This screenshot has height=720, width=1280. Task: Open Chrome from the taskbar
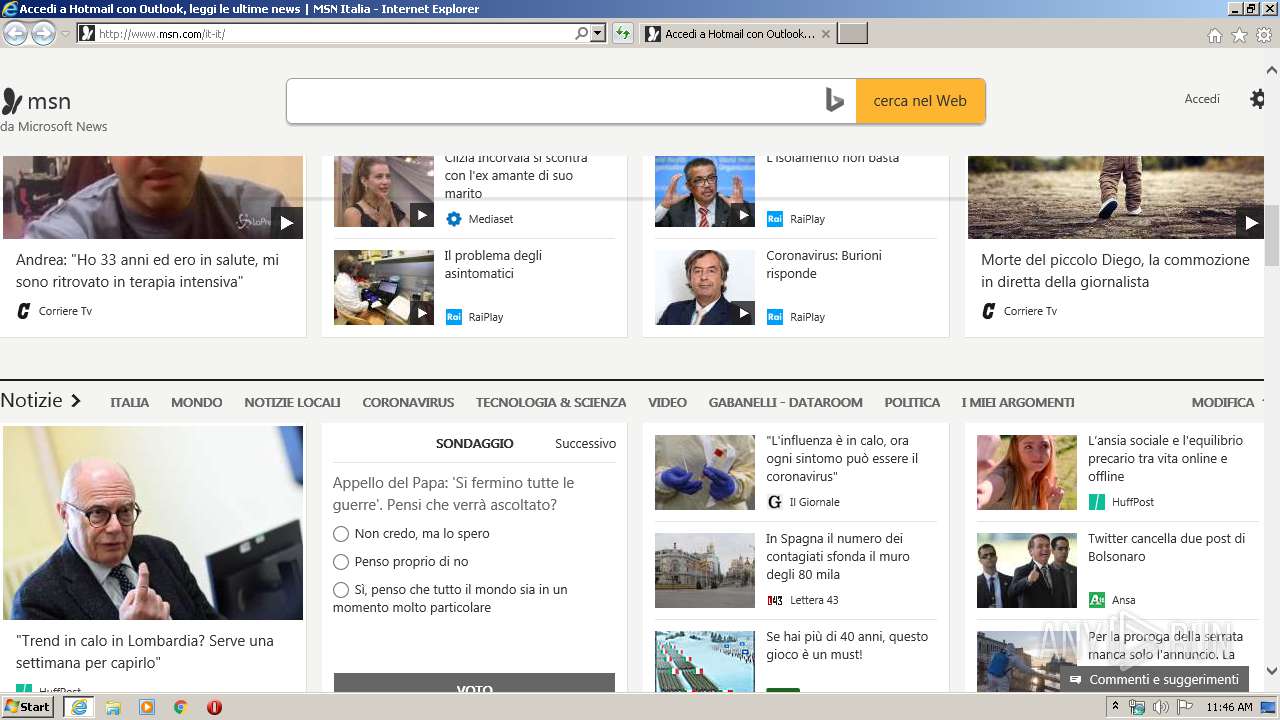(x=181, y=707)
